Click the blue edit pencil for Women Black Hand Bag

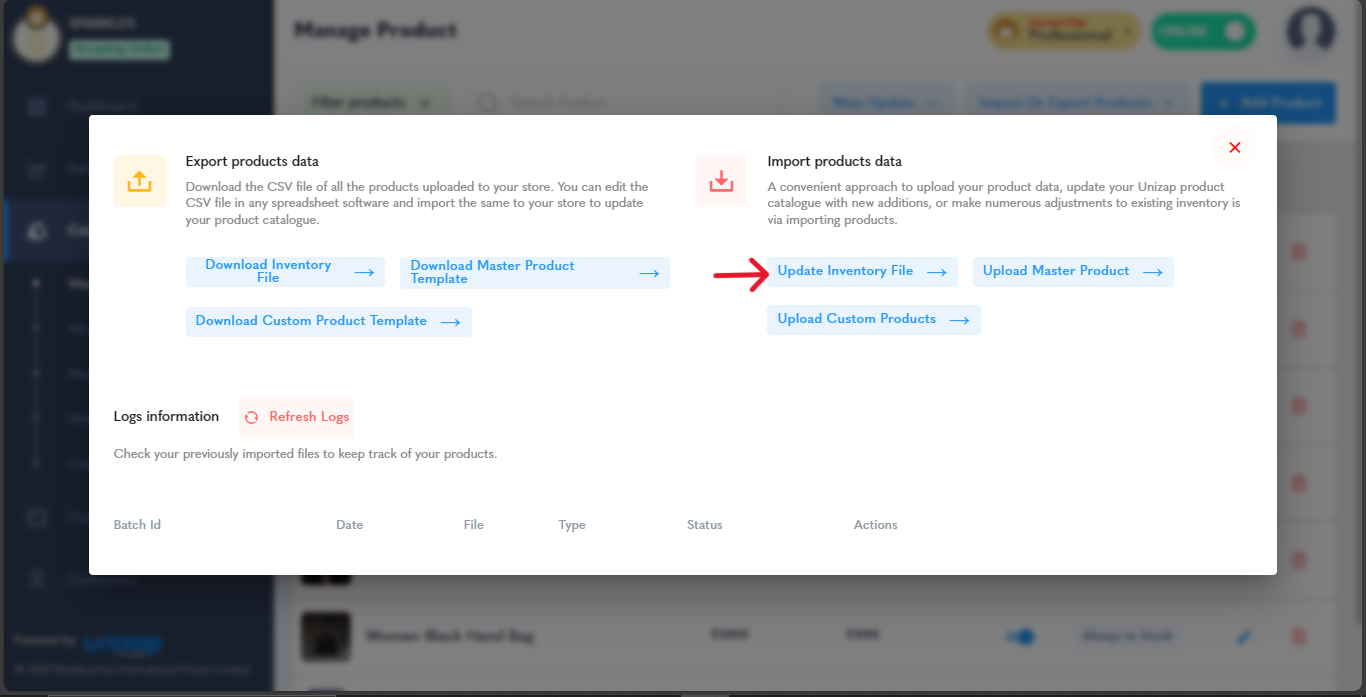click(1243, 636)
